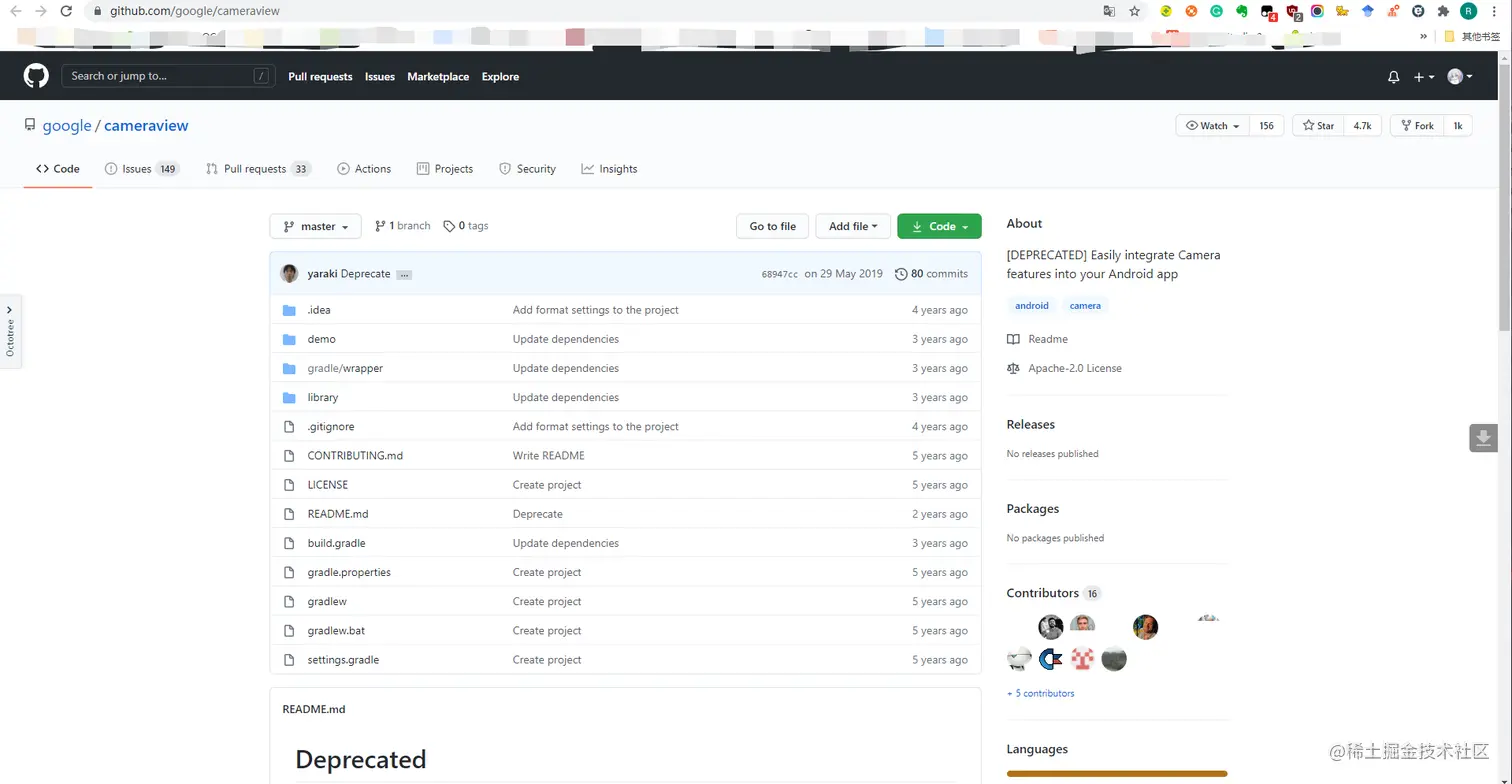
Task: Open yaraki author avatar
Action: click(290, 273)
